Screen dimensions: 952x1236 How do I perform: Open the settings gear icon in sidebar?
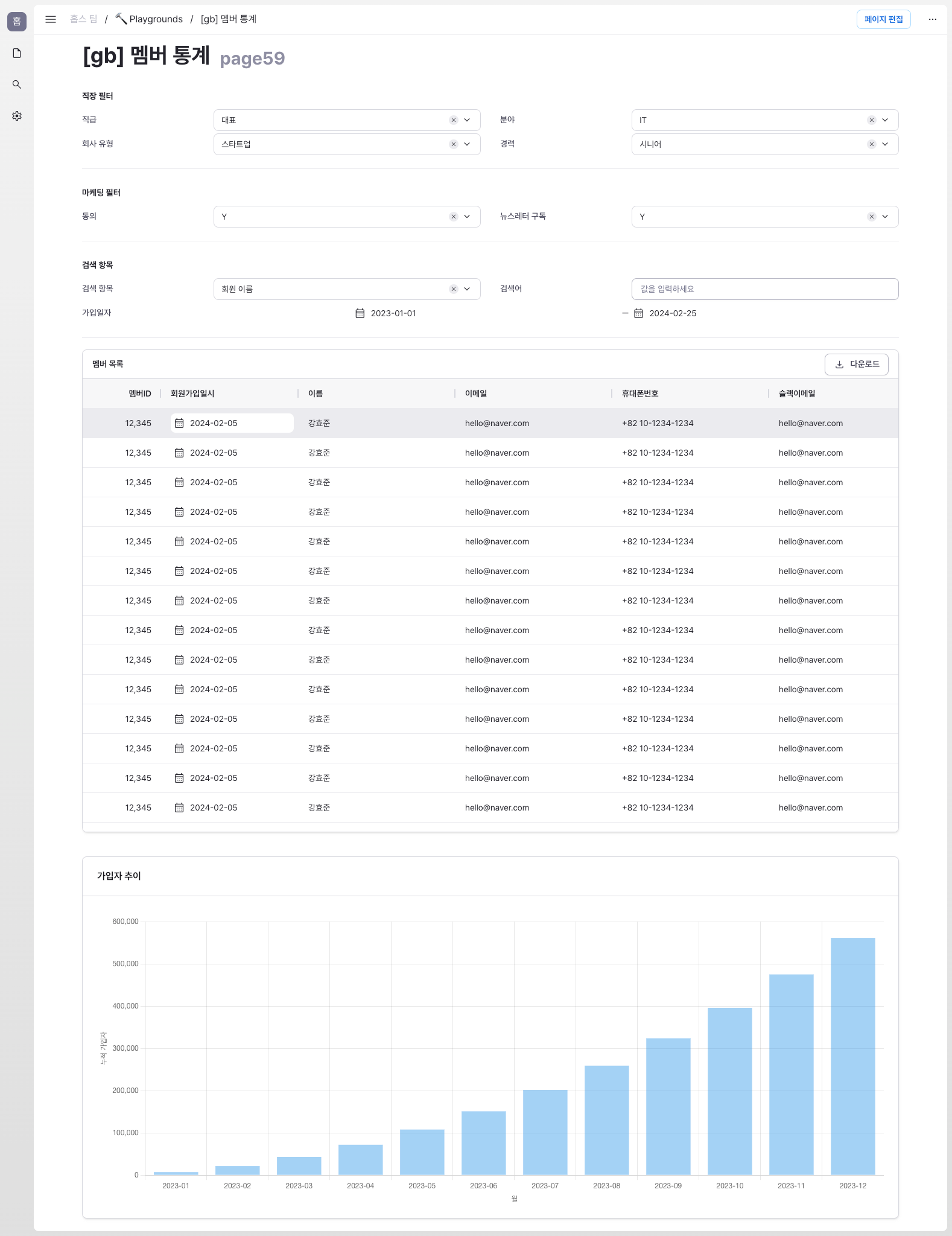[x=17, y=116]
